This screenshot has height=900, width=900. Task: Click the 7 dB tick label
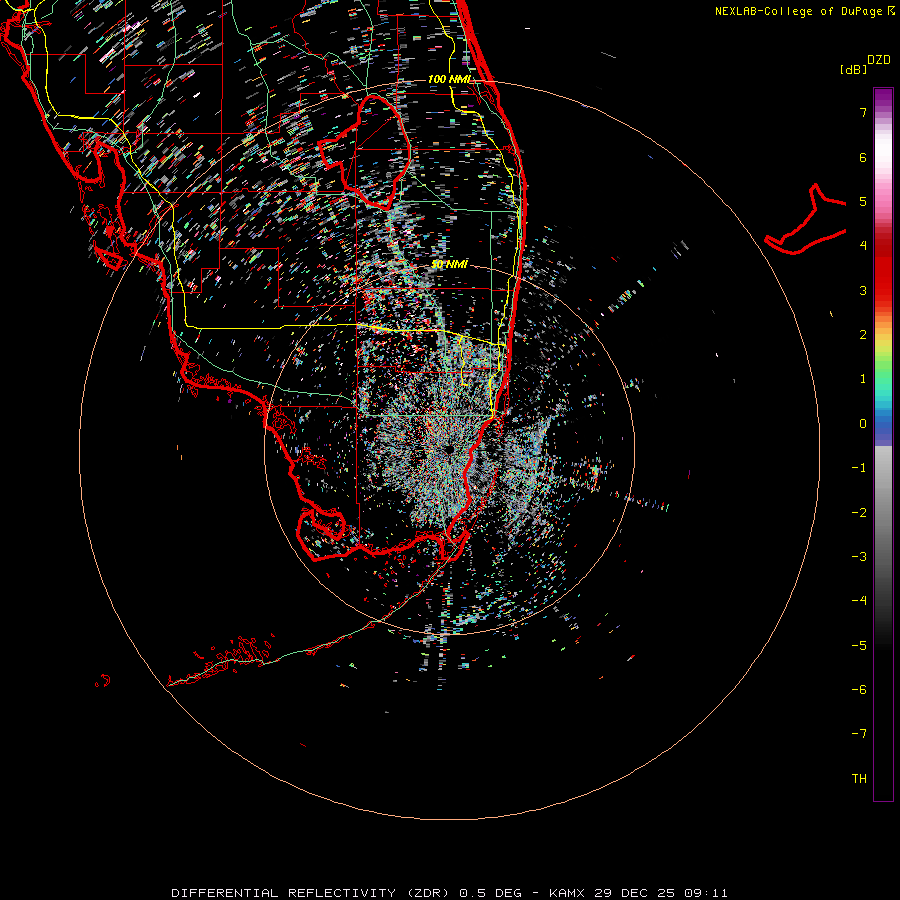(863, 112)
